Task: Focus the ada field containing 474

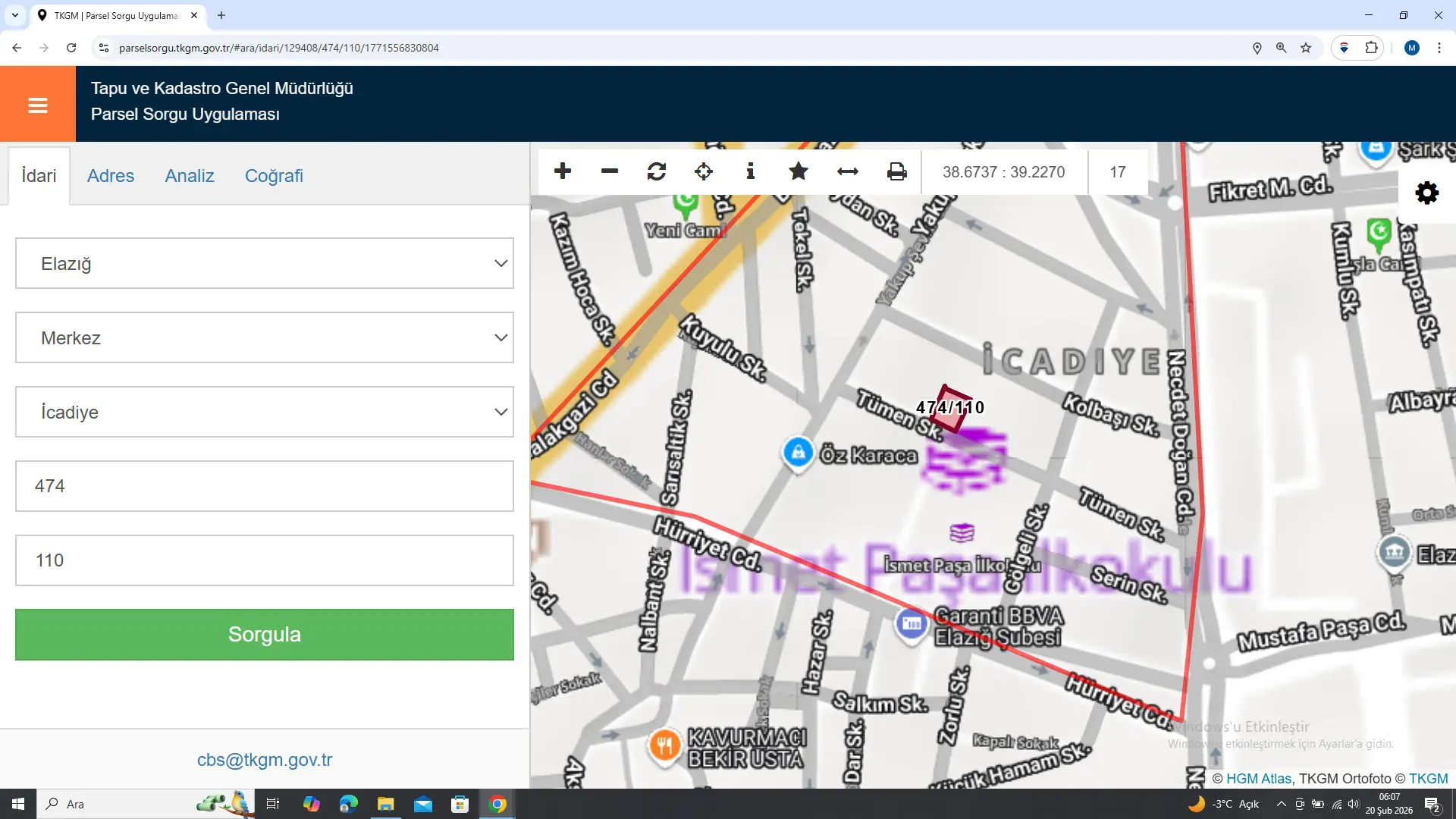Action: (265, 486)
